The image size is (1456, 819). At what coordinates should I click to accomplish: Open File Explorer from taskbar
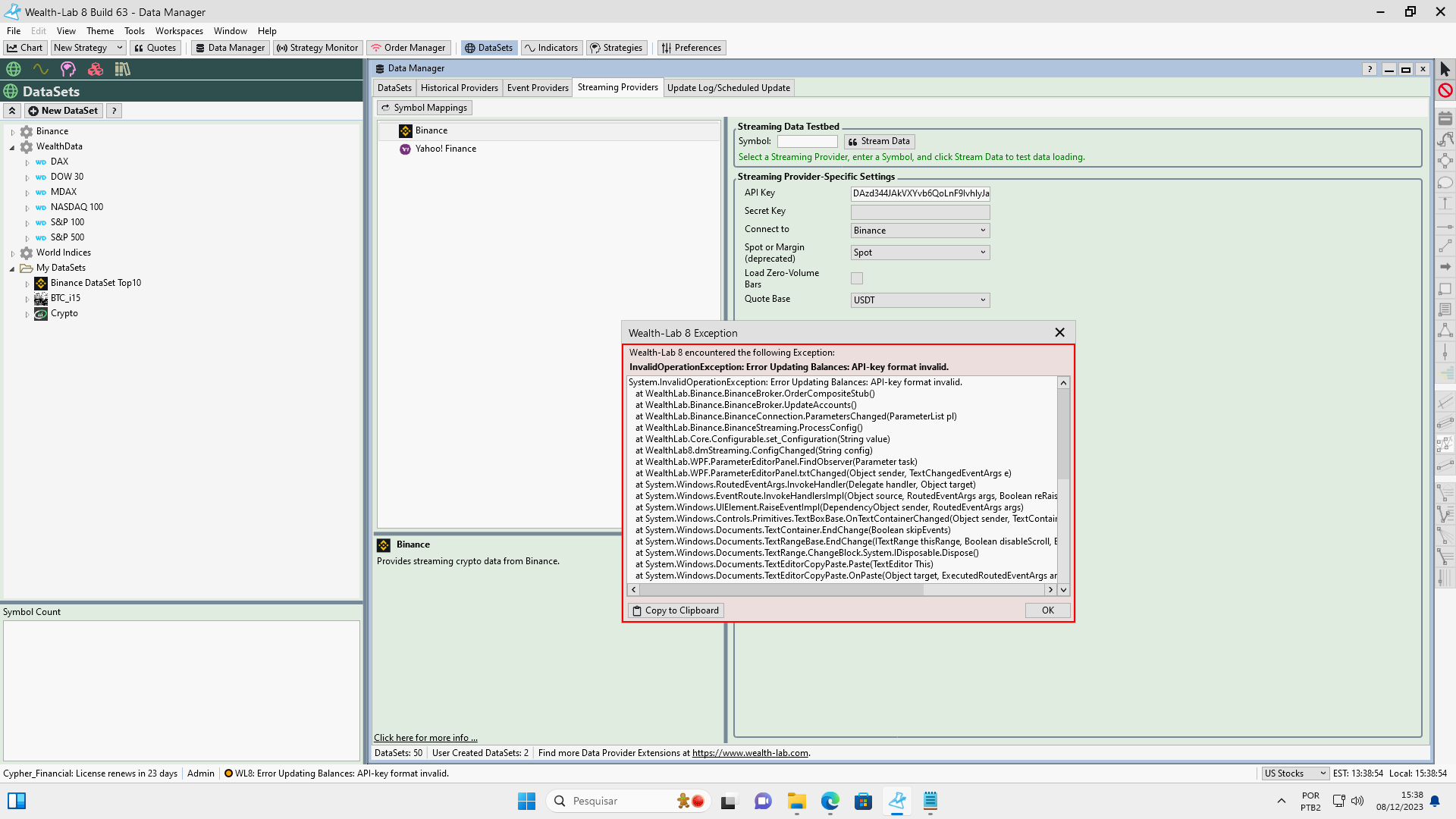[x=797, y=801]
